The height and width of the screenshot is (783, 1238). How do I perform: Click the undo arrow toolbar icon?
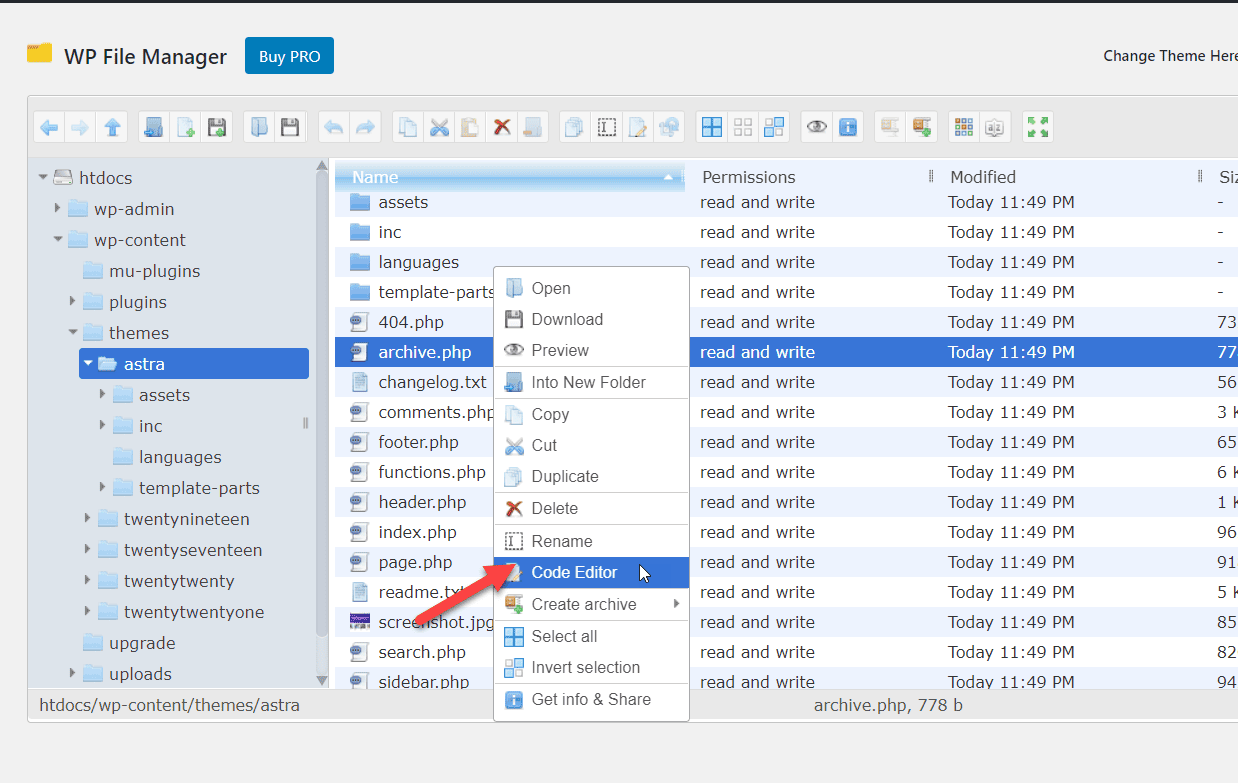click(x=334, y=127)
